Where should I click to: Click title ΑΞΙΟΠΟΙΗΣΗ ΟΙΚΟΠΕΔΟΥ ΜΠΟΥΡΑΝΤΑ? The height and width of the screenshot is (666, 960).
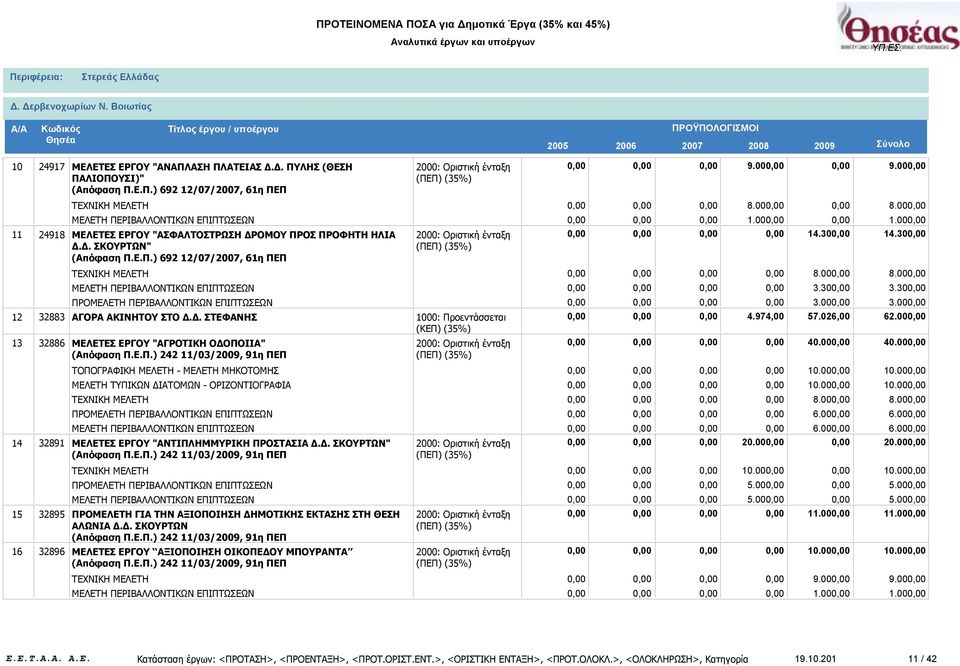[x=212, y=552]
